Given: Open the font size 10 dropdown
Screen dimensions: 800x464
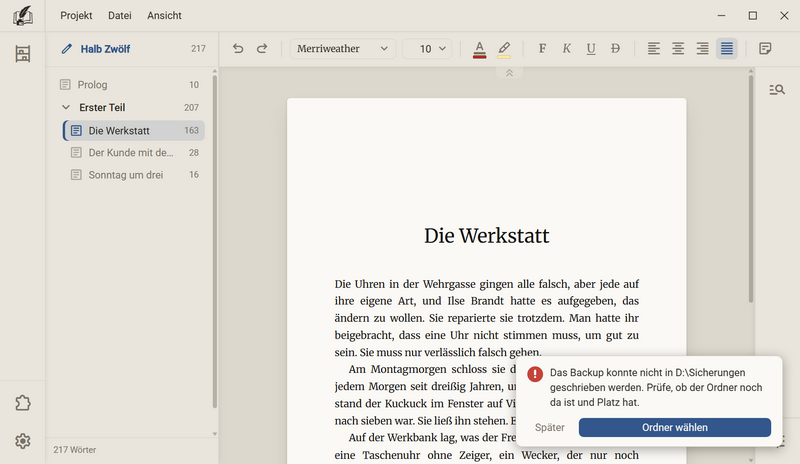Looking at the screenshot, I should (x=427, y=48).
